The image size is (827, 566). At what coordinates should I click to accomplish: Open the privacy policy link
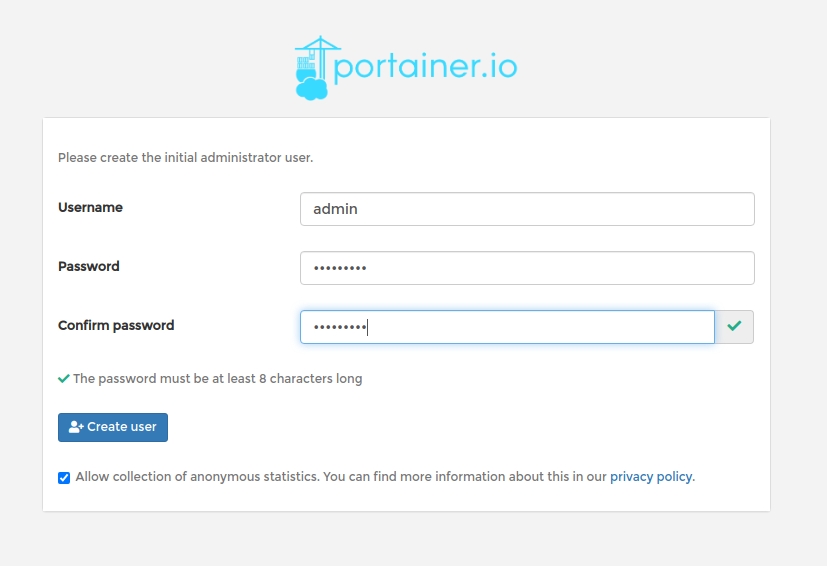point(652,477)
